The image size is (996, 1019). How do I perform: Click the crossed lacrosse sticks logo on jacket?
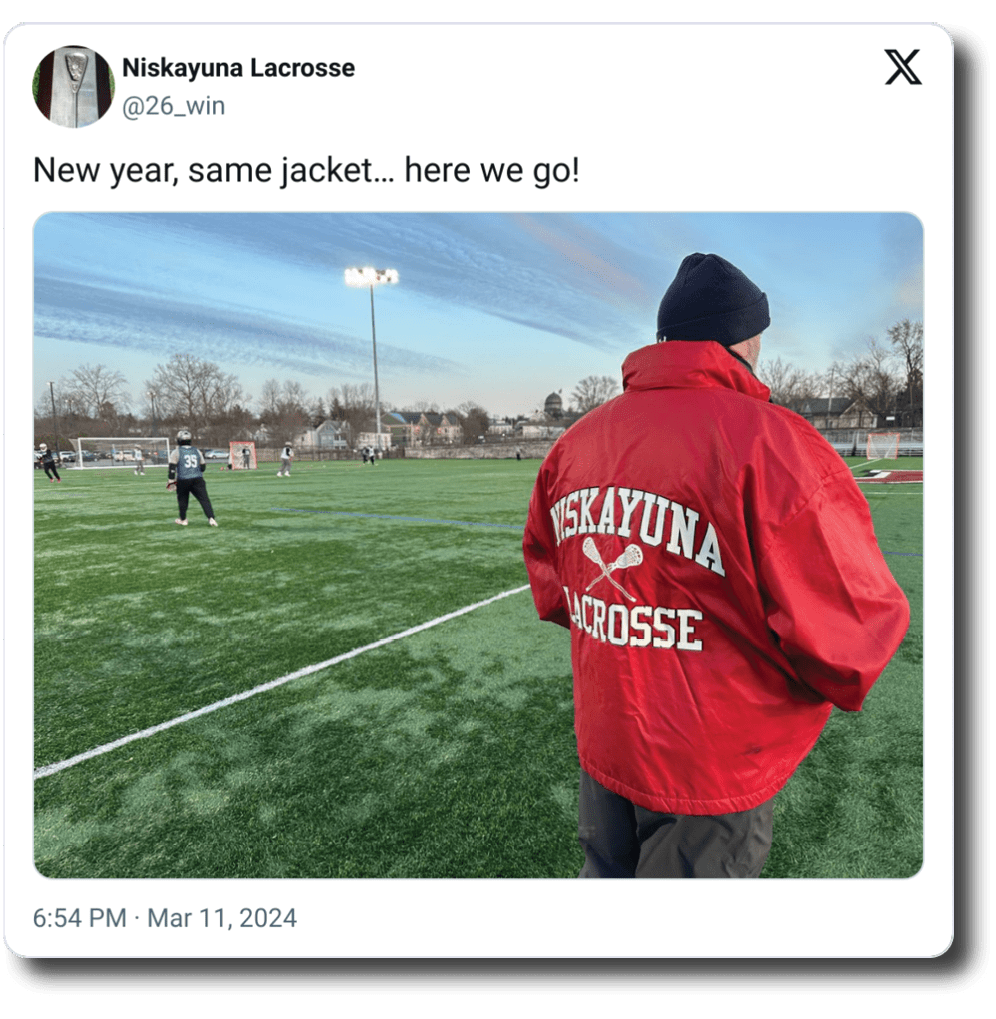click(x=611, y=567)
